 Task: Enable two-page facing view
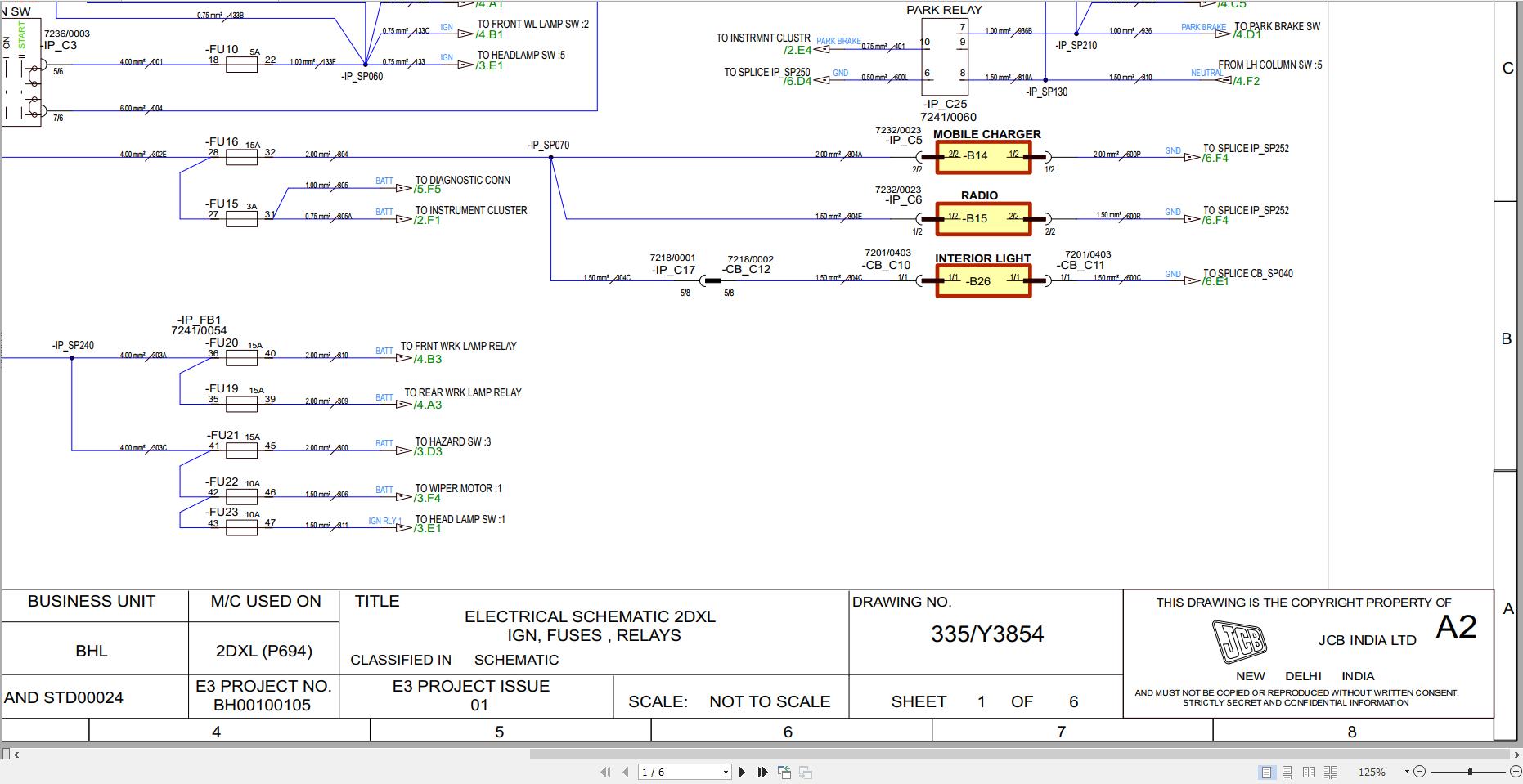click(x=1309, y=771)
